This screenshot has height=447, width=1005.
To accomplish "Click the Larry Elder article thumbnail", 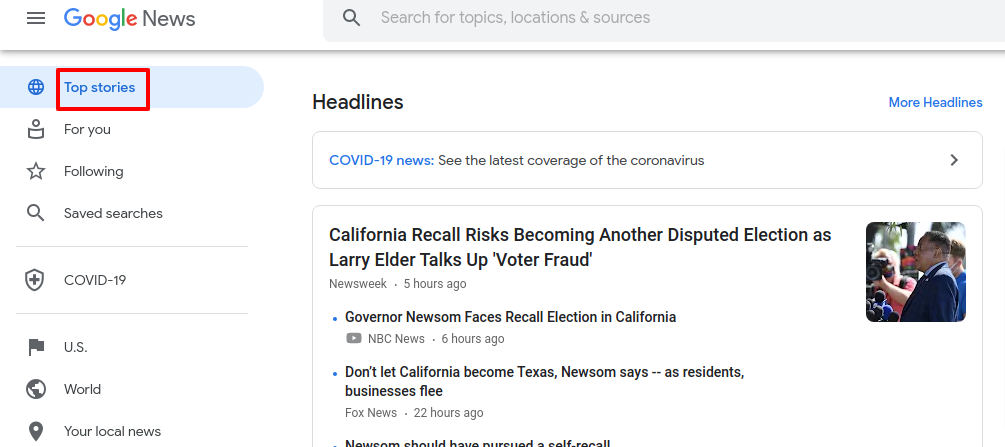I will click(915, 272).
